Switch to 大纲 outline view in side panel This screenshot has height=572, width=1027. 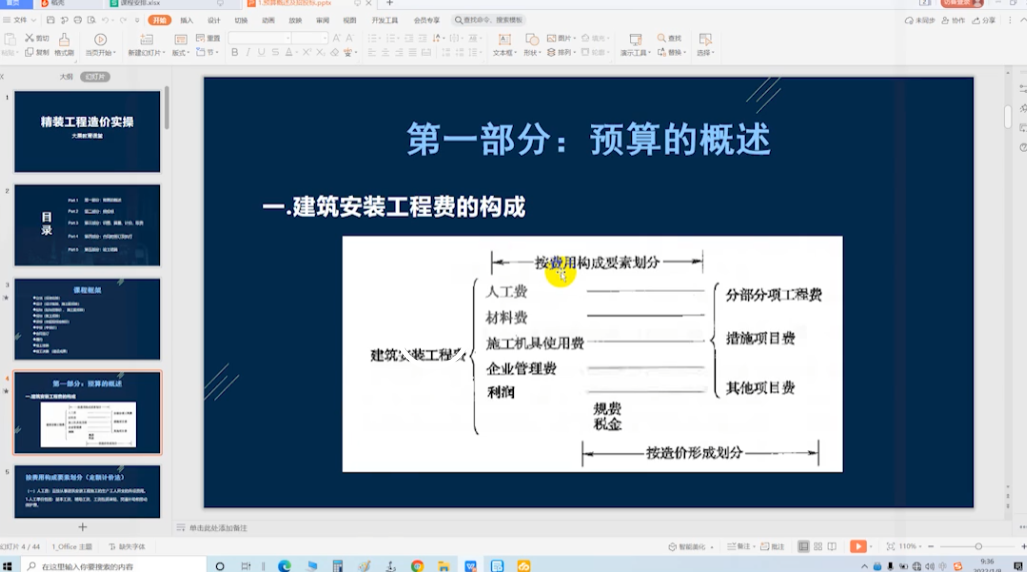[x=66, y=76]
